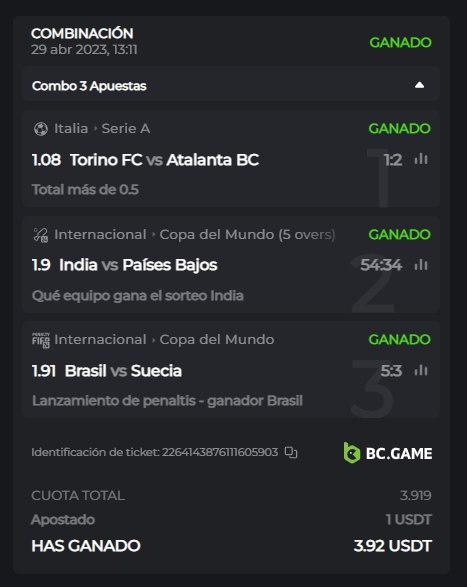Copy the ticket identification number
This screenshot has width=467, height=587.
[x=291, y=452]
